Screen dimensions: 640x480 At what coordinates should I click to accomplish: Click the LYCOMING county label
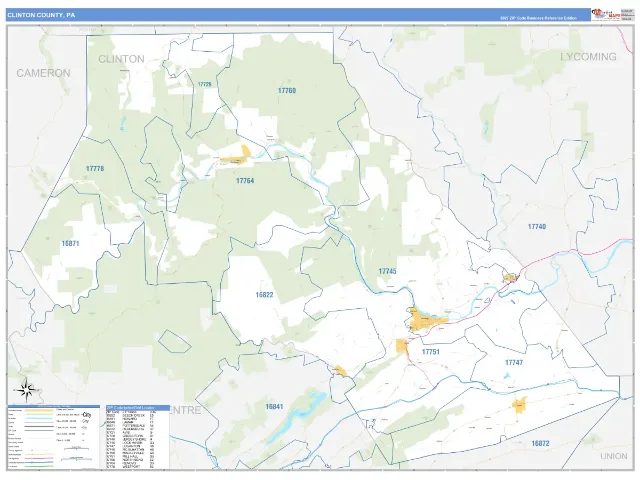point(588,57)
